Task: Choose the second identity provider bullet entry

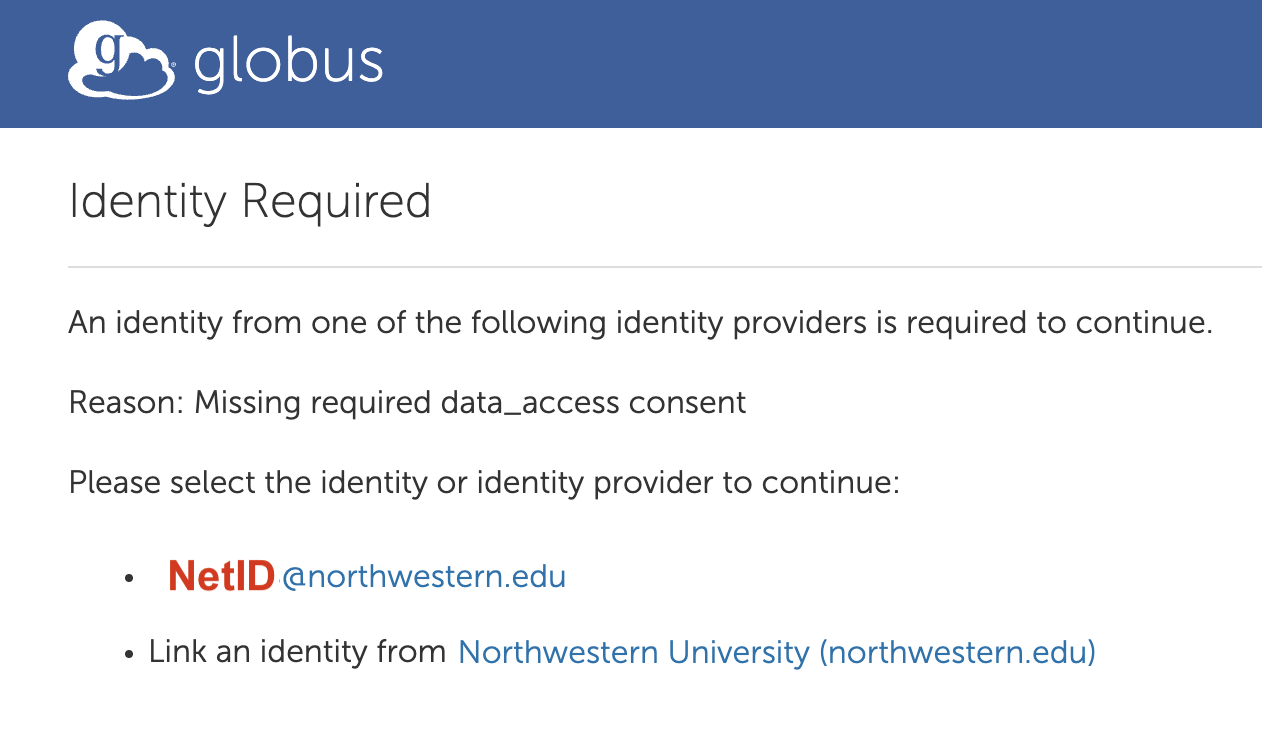Action: coord(620,651)
